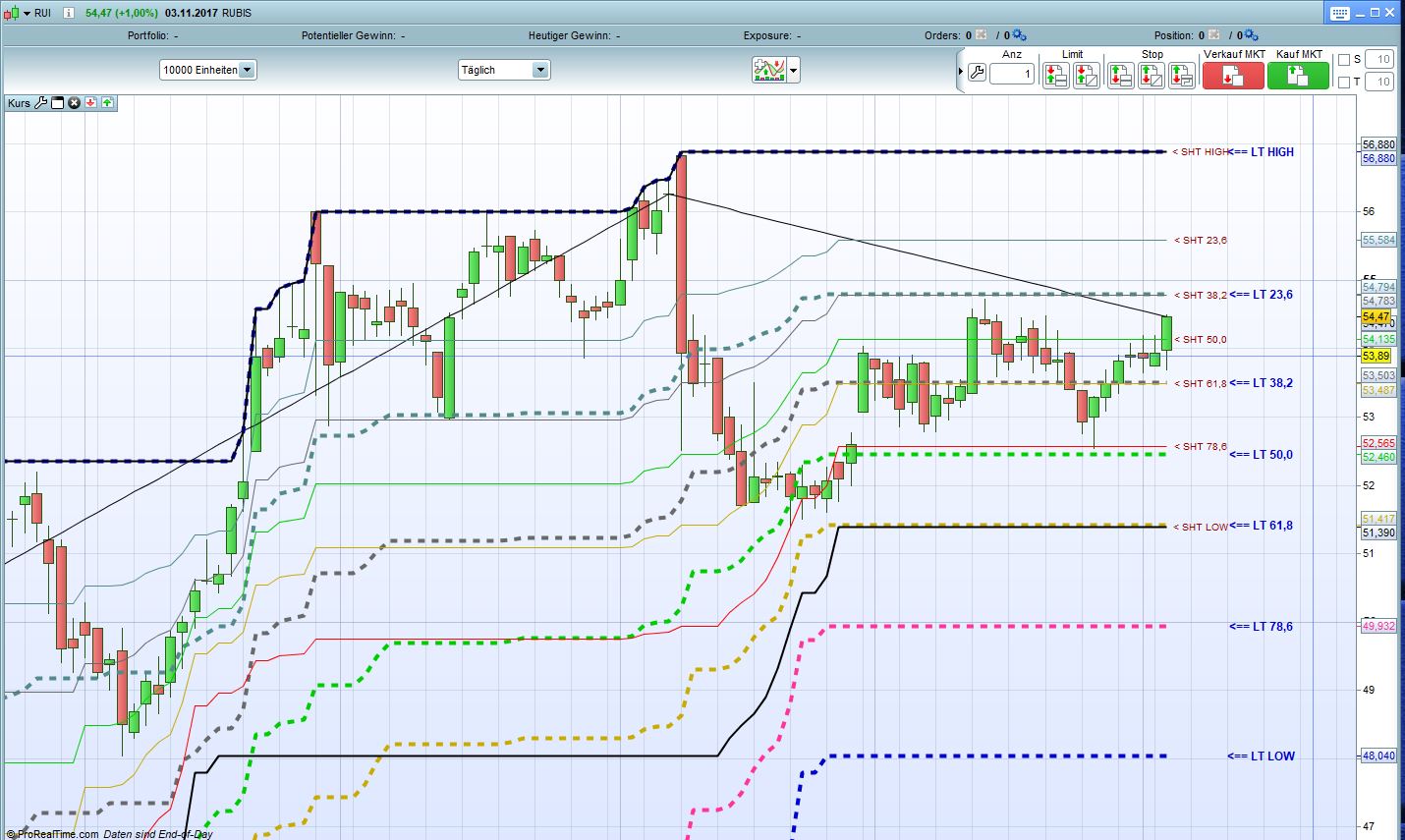Open the Position gear settings icon

[x=1253, y=34]
